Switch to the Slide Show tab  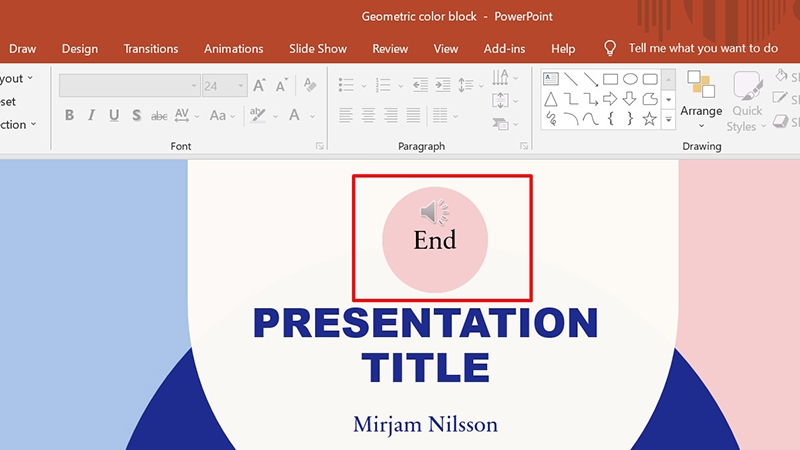[x=318, y=49]
